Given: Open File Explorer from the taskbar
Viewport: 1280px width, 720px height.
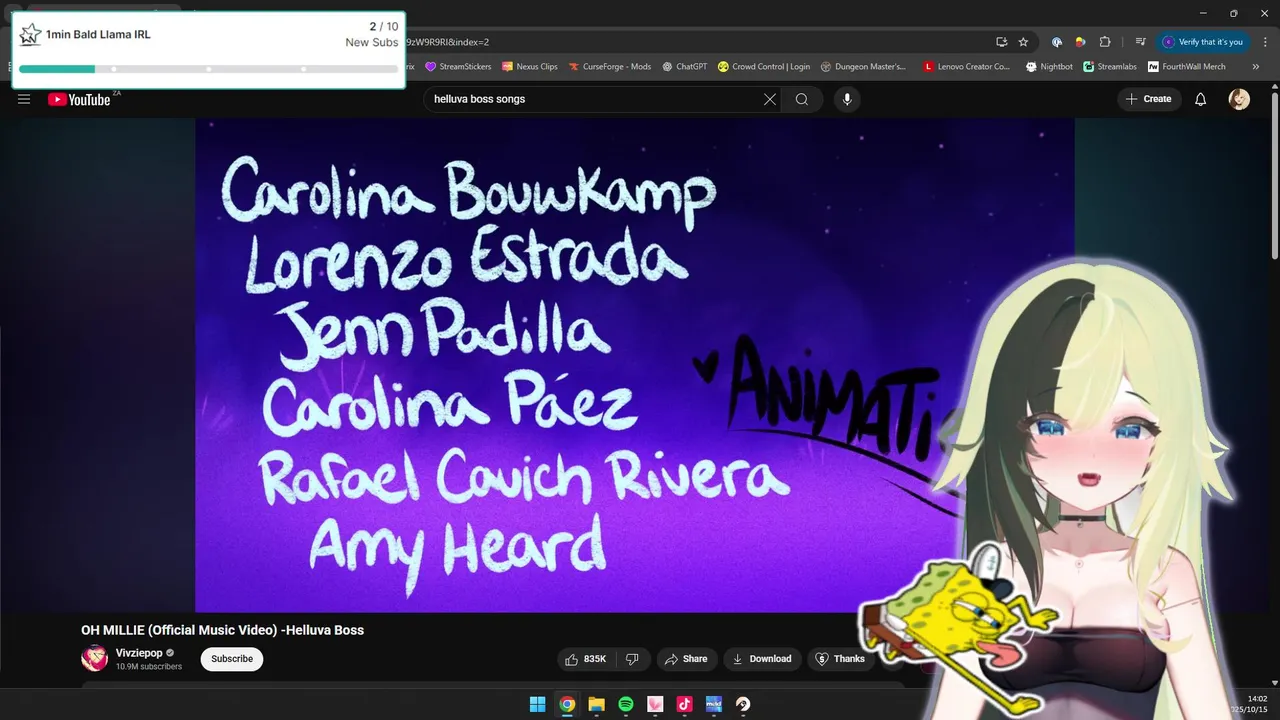Looking at the screenshot, I should [596, 704].
